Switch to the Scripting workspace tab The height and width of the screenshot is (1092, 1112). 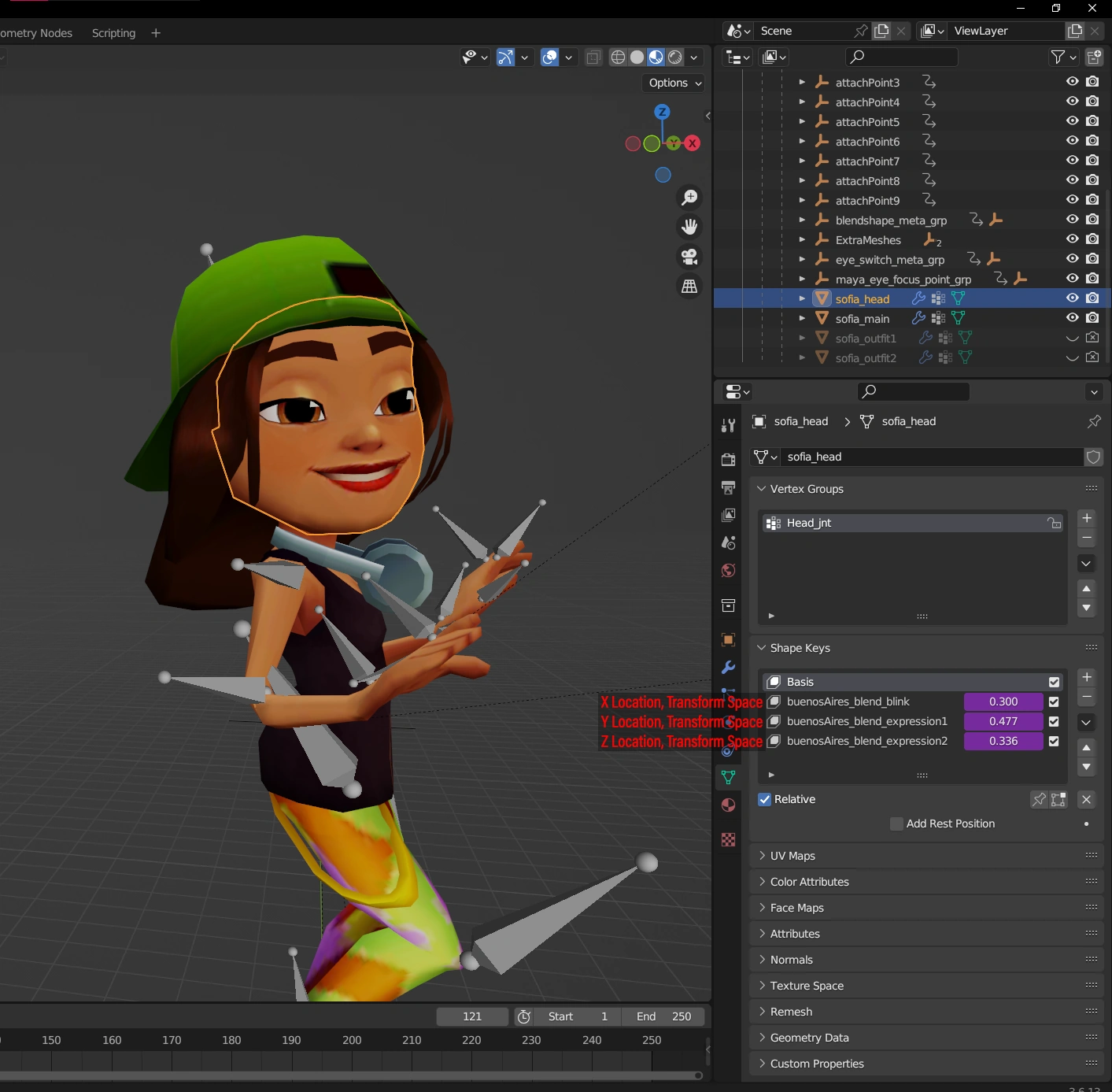(113, 33)
